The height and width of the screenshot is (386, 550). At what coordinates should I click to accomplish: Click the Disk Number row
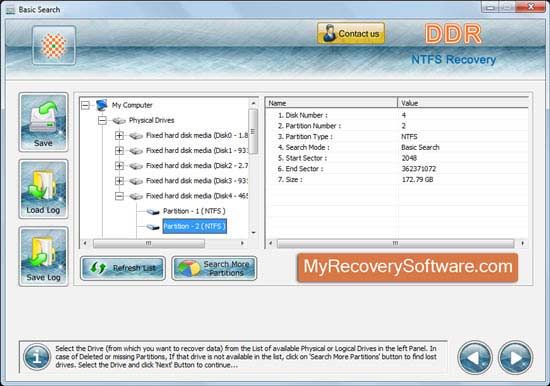pos(397,115)
